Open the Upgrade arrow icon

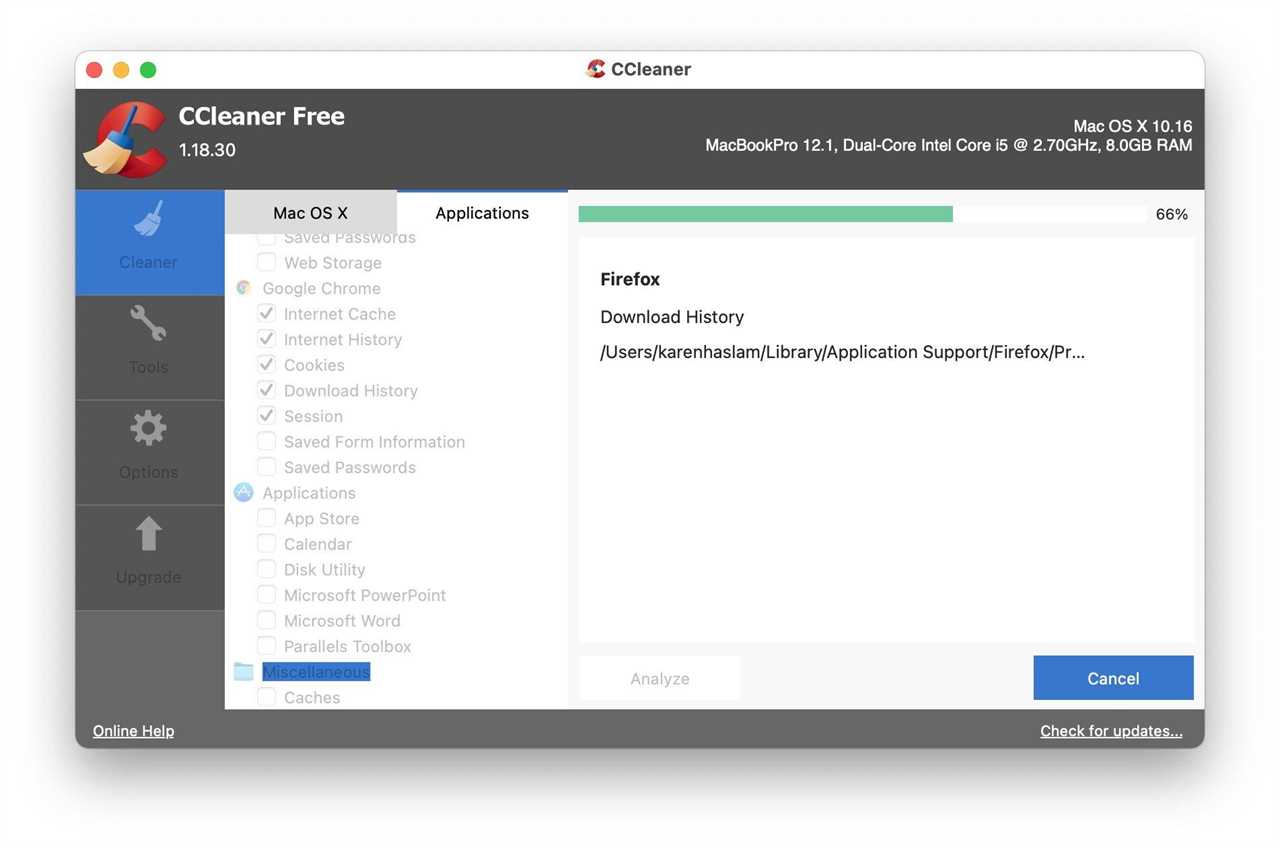148,534
